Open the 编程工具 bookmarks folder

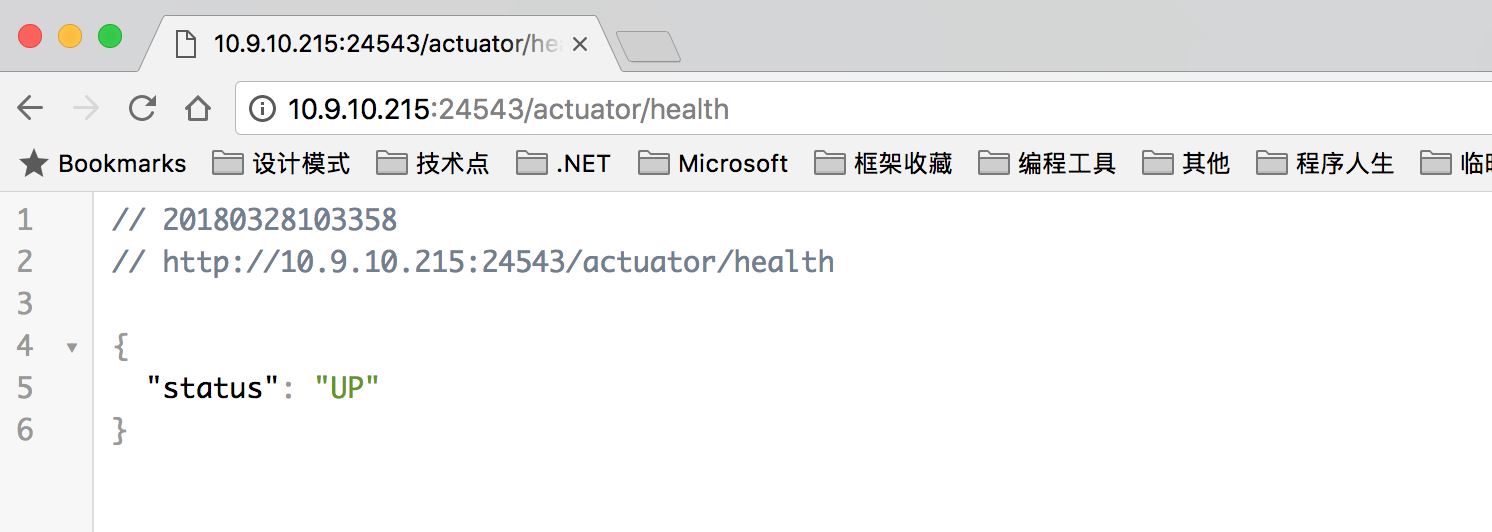click(x=1047, y=163)
